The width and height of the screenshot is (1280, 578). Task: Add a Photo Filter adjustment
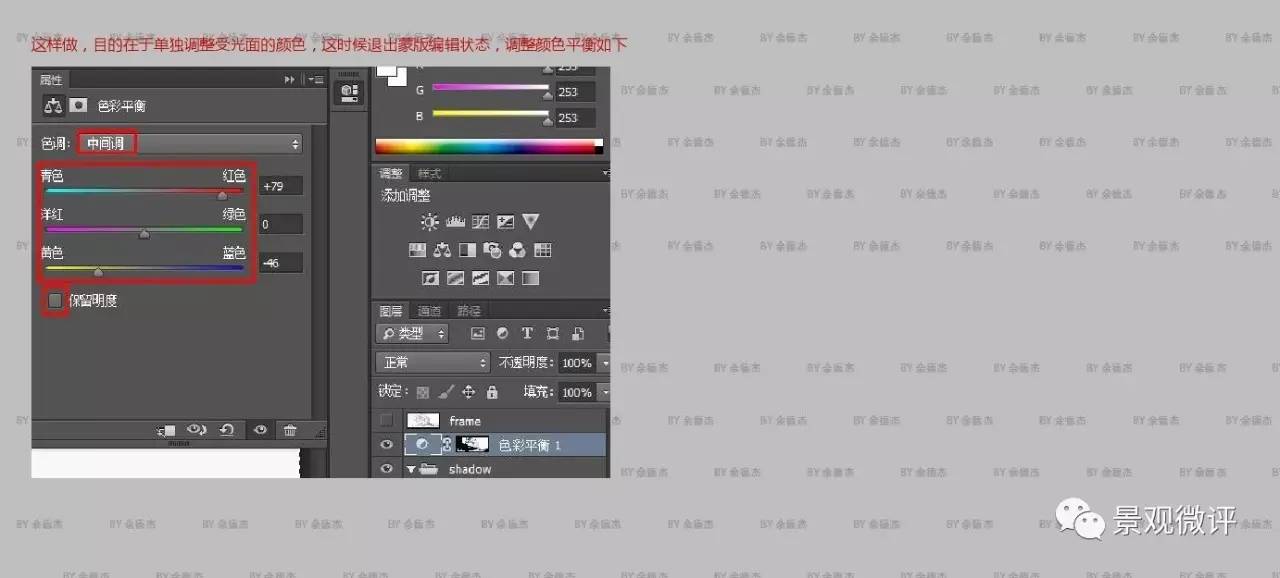pos(492,250)
